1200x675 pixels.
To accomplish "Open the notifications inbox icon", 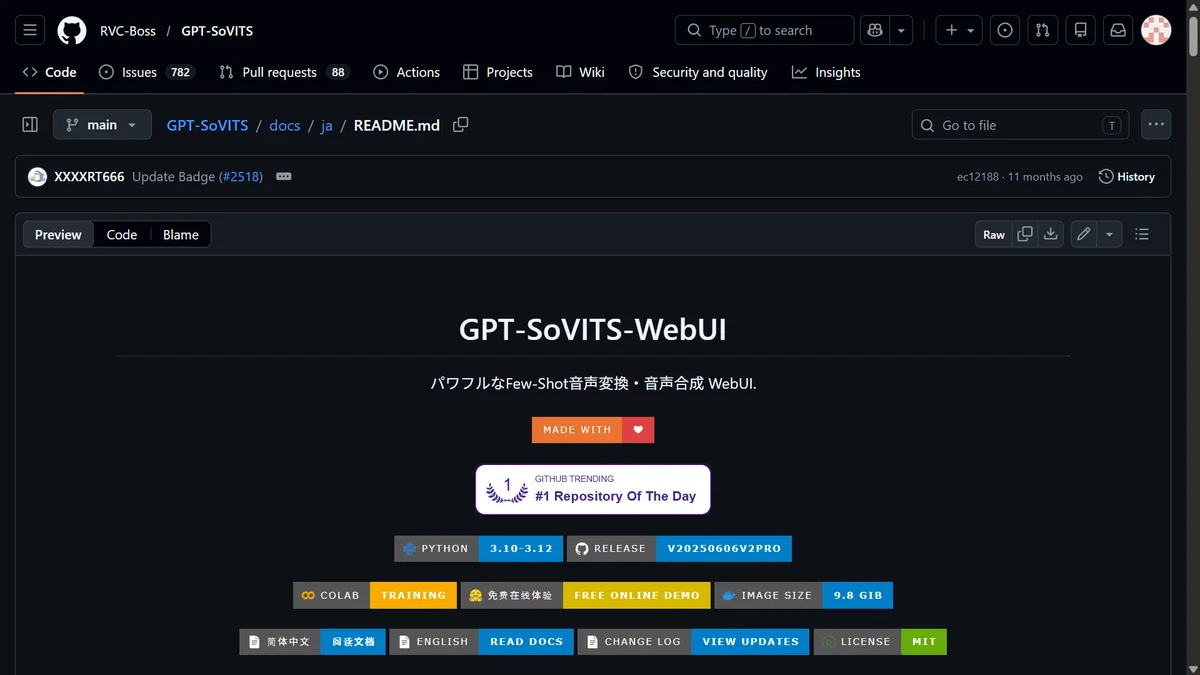I will [1118, 30].
